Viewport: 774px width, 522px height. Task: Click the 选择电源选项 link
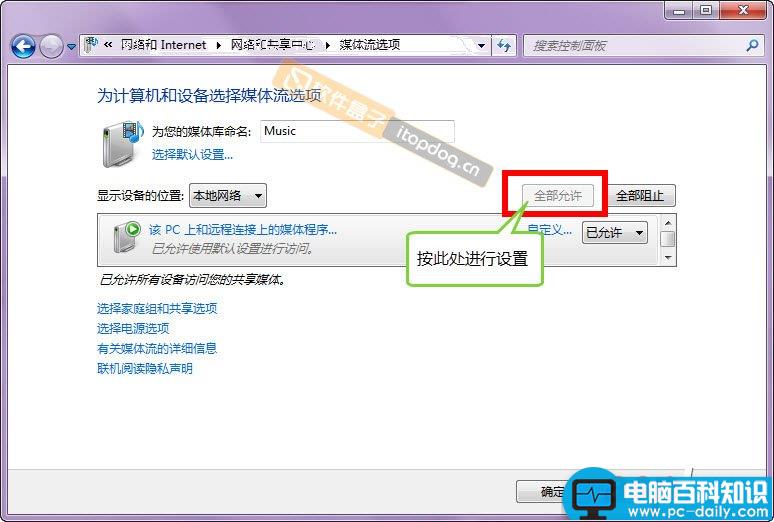coord(133,329)
